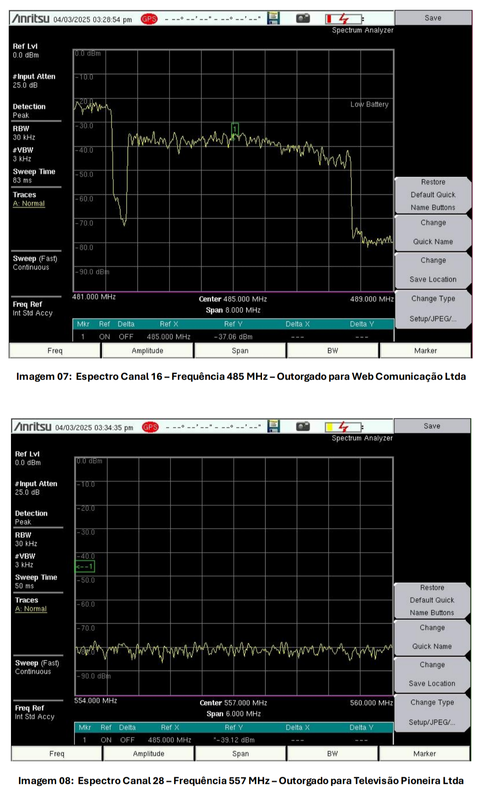Click the stop frequency '560.000 MHz'
The width and height of the screenshot is (482, 800).
371,703
